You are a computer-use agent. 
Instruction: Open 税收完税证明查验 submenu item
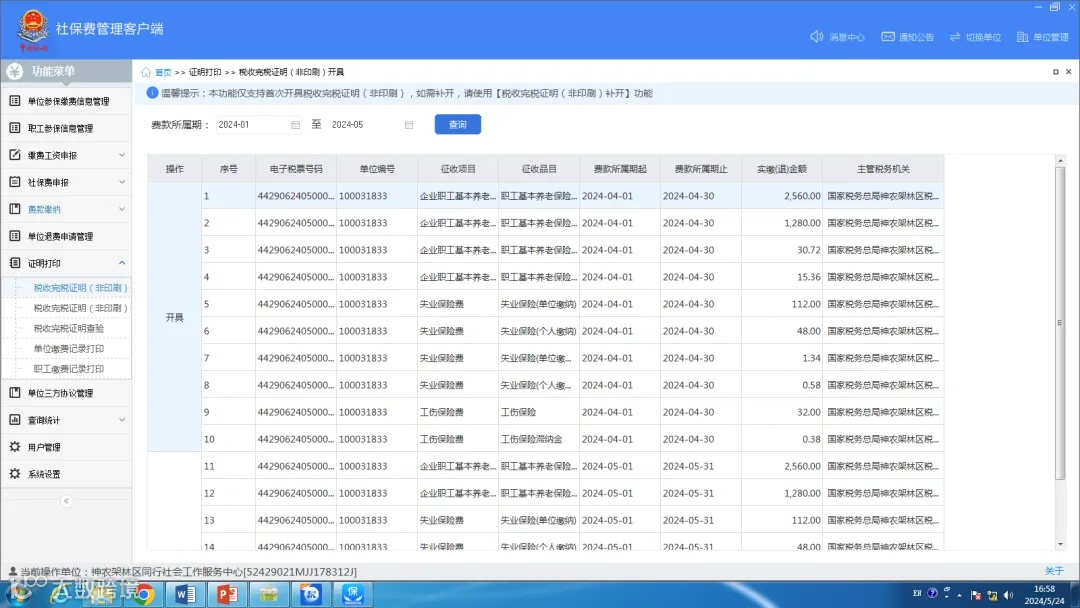[69, 328]
